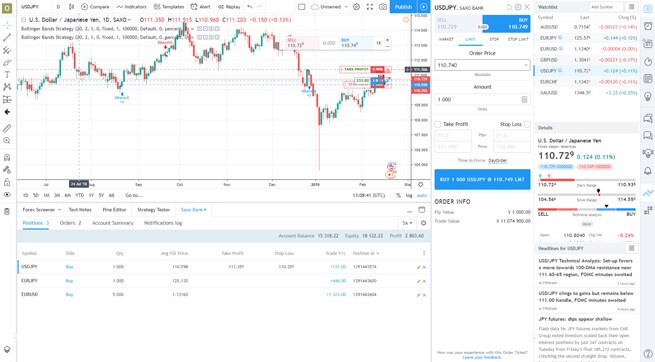Open indicator Templates menu

click(169, 7)
